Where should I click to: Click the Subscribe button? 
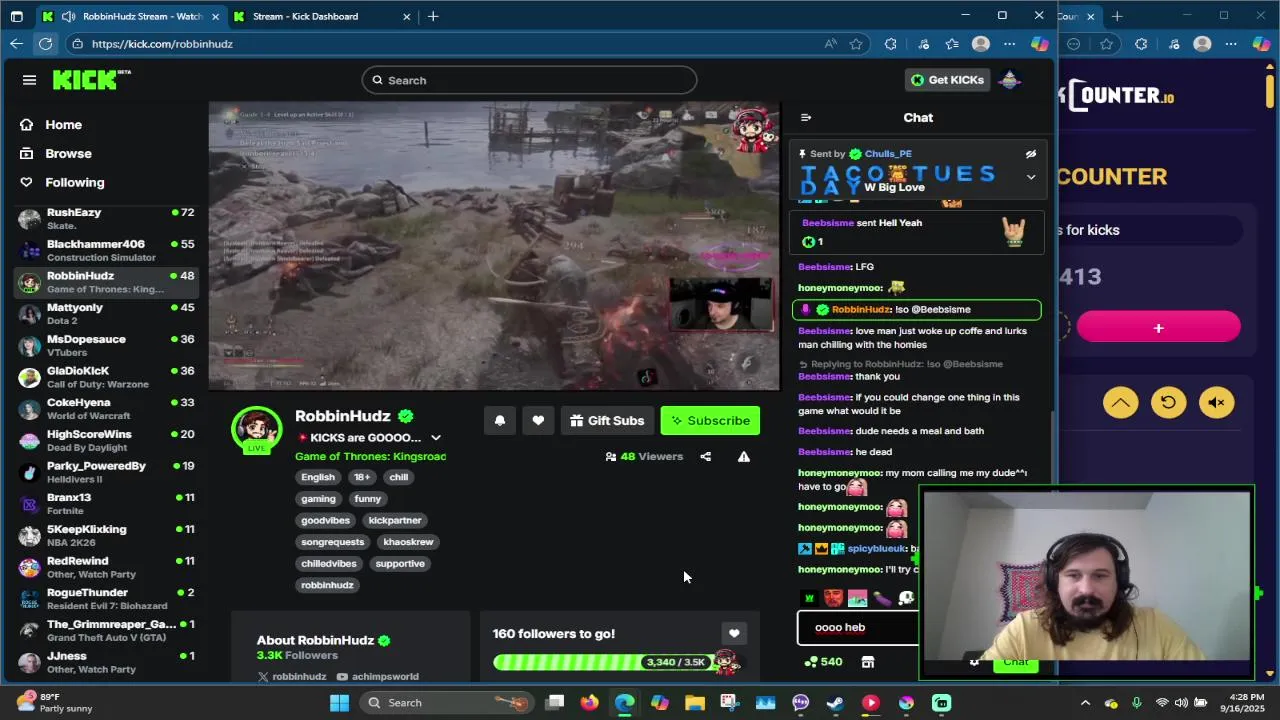710,421
